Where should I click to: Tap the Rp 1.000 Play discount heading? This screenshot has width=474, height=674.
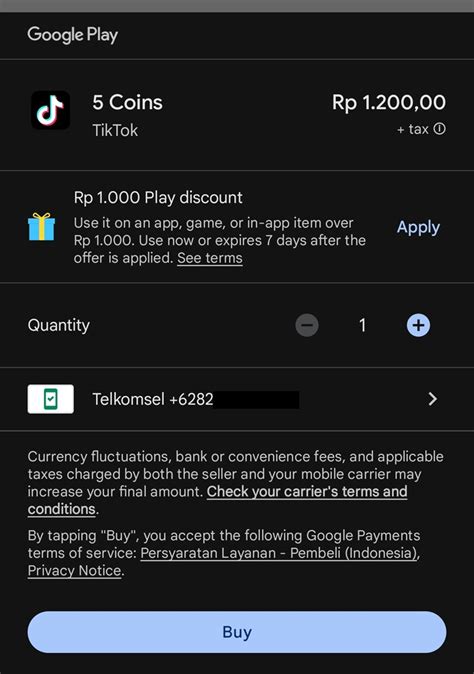[x=158, y=198]
